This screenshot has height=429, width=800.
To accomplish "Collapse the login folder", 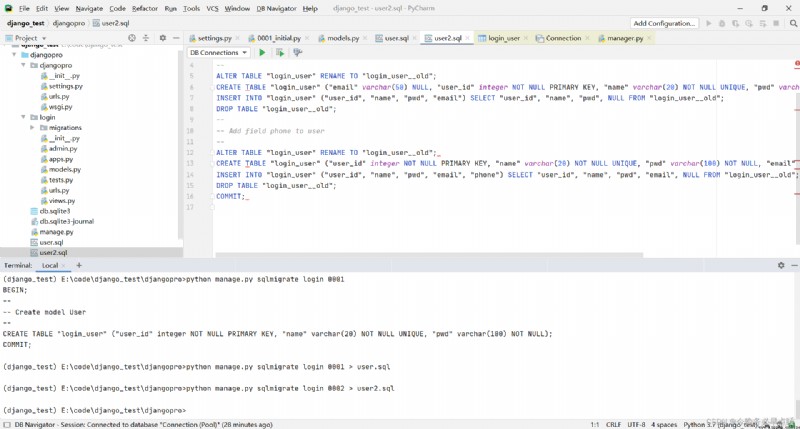I will [x=23, y=117].
